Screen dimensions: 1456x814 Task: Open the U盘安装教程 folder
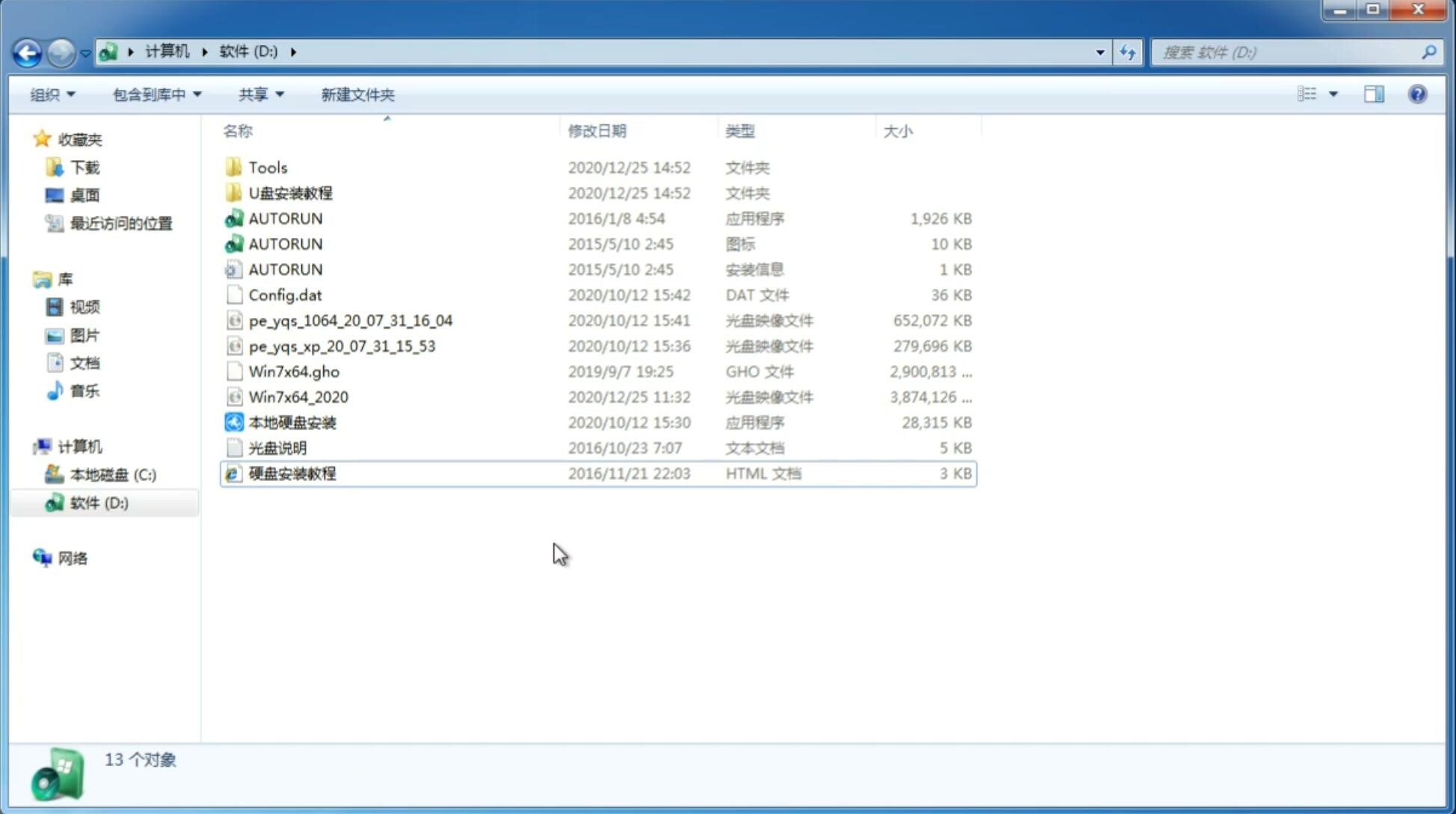point(291,192)
